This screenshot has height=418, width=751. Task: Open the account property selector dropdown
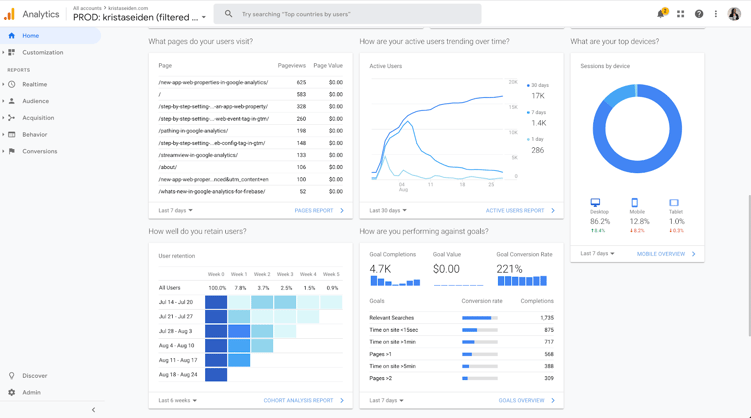(139, 17)
